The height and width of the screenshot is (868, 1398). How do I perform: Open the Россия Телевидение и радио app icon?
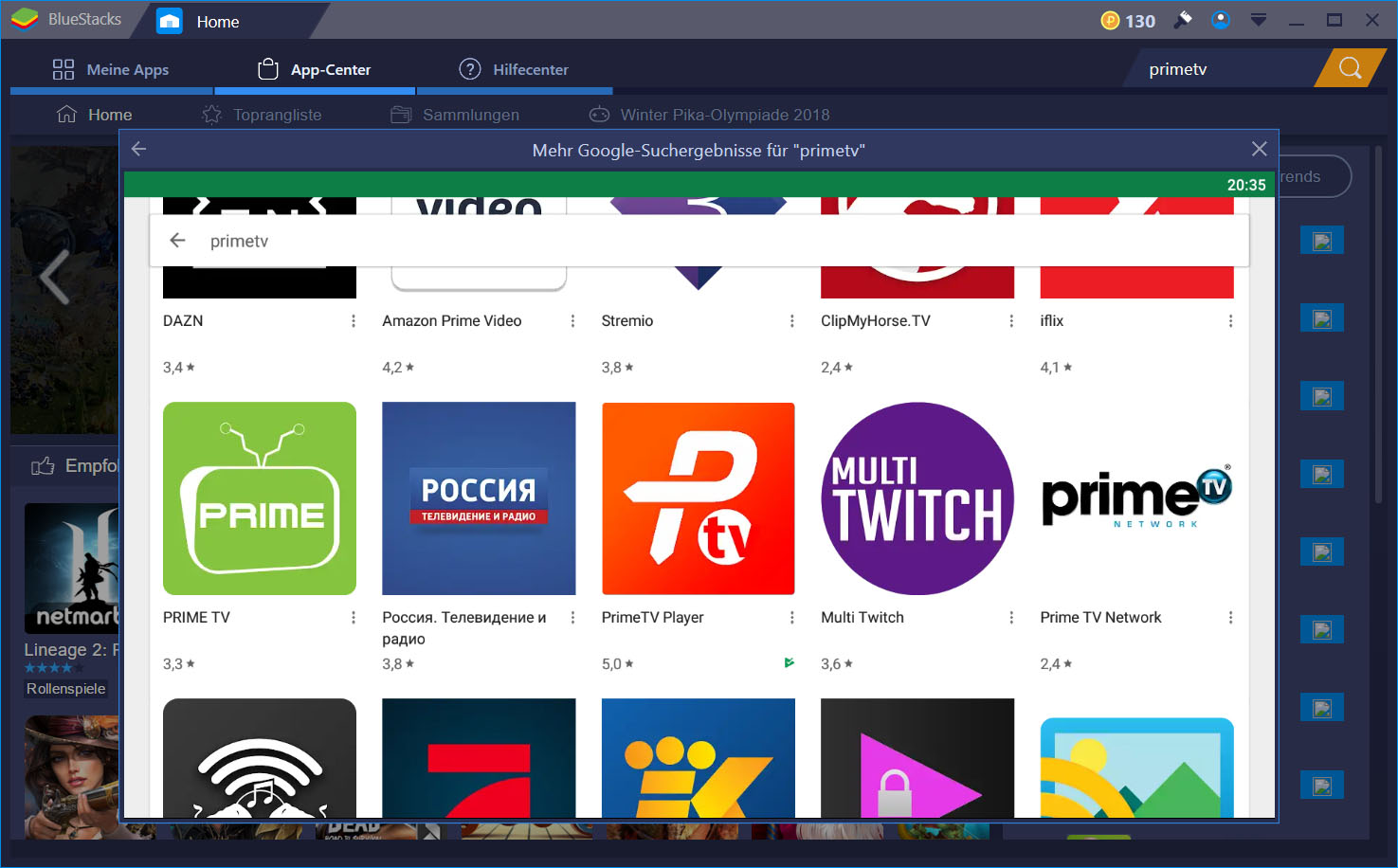(479, 498)
